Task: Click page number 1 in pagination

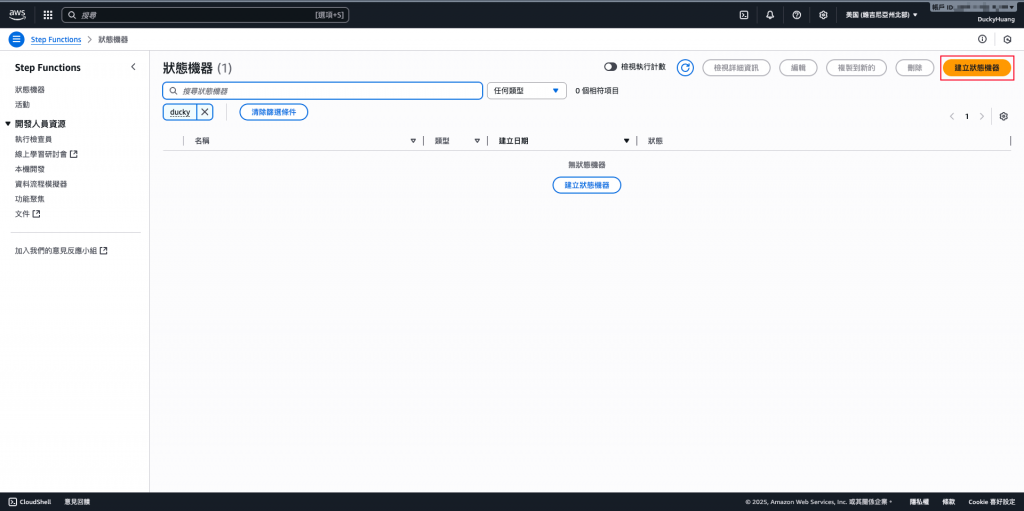Action: tap(967, 116)
